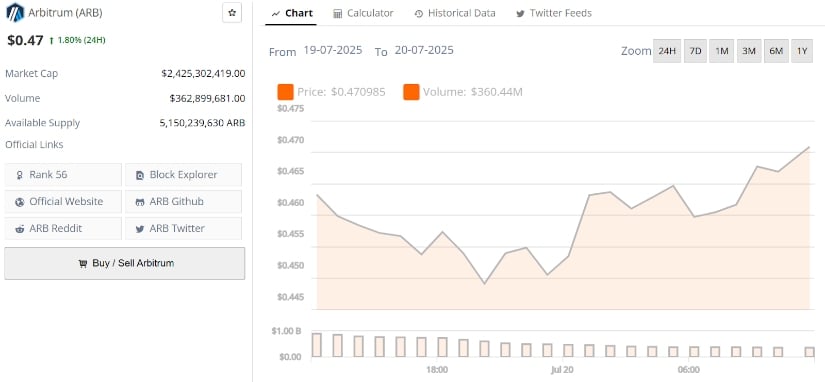Visit the Official Website link
The width and height of the screenshot is (825, 382).
click(x=63, y=202)
